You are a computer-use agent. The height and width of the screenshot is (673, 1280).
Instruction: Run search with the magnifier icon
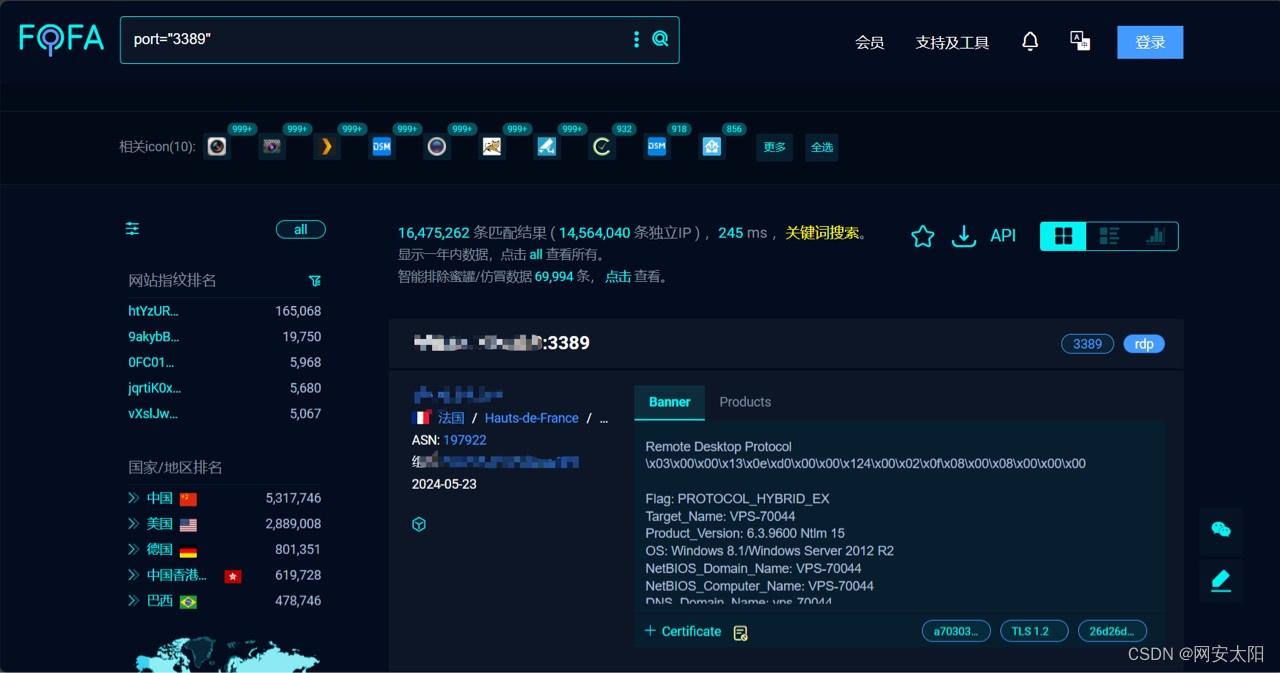pos(660,40)
